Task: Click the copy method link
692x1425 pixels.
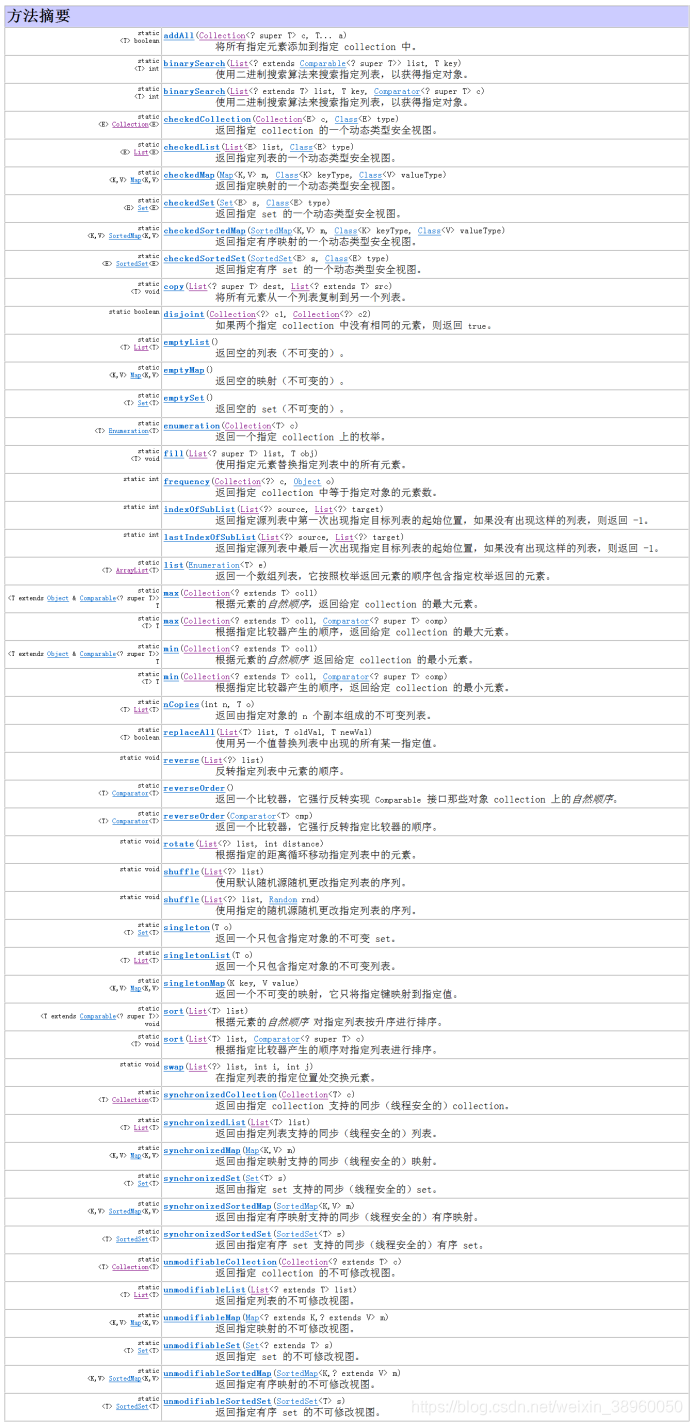Action: tap(173, 286)
